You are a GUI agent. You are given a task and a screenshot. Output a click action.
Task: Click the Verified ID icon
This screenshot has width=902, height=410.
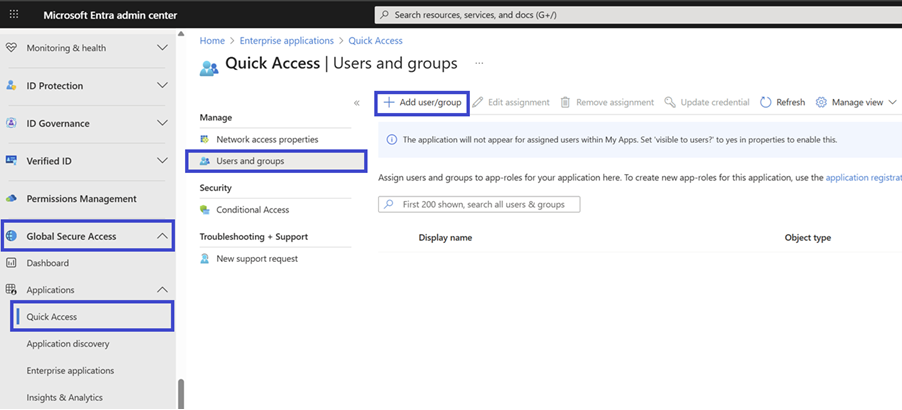[x=12, y=161]
